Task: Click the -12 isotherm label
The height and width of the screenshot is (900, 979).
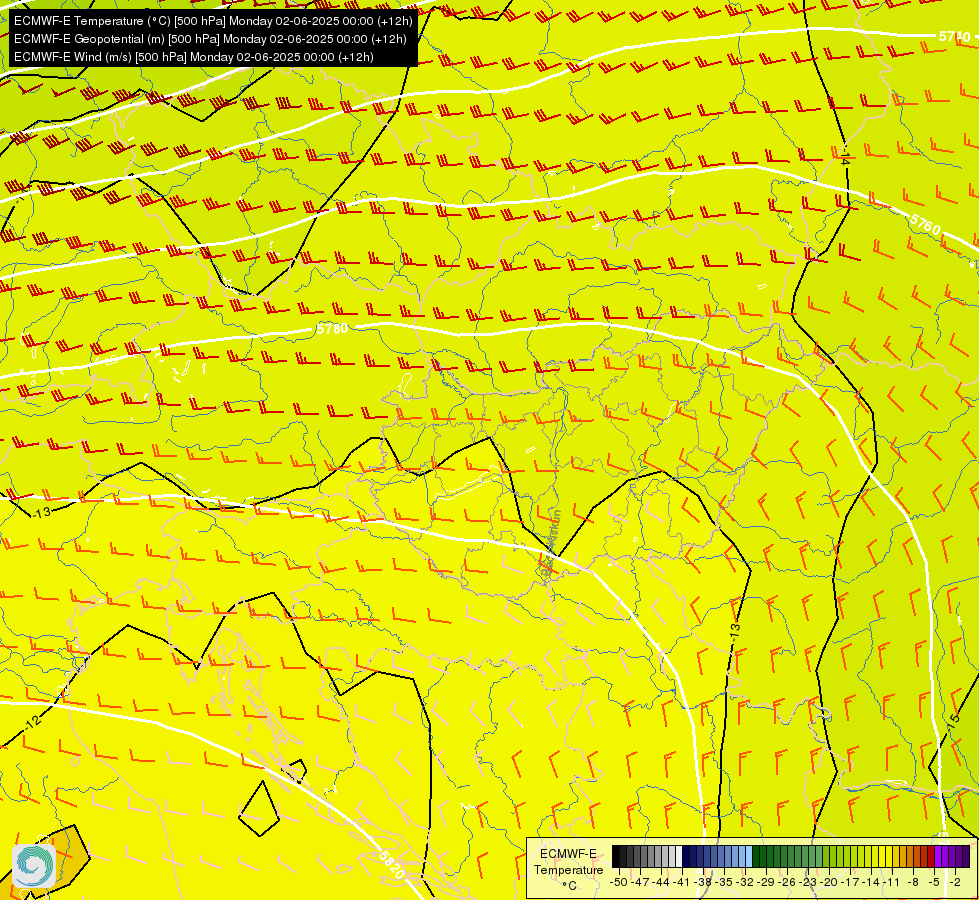Action: click(32, 723)
